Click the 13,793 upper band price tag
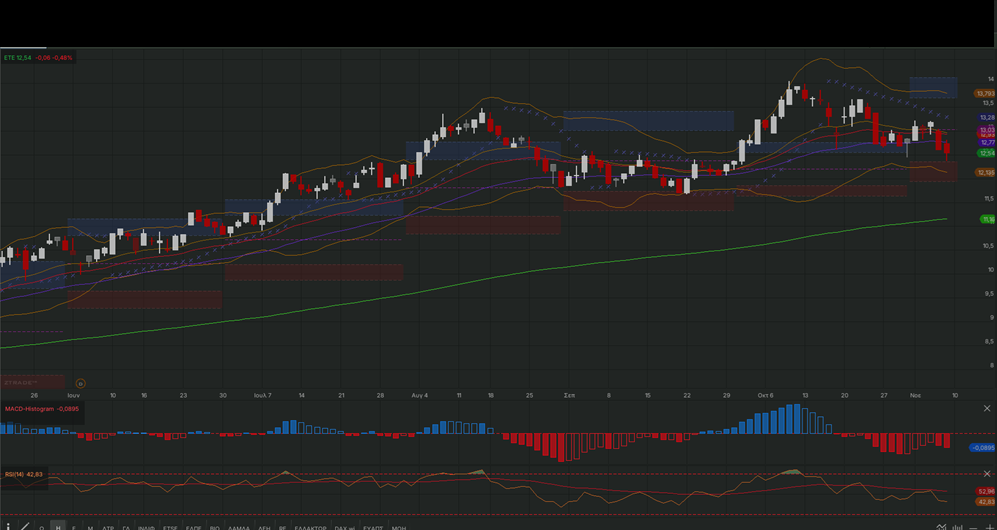This screenshot has height=530, width=997. click(x=985, y=93)
